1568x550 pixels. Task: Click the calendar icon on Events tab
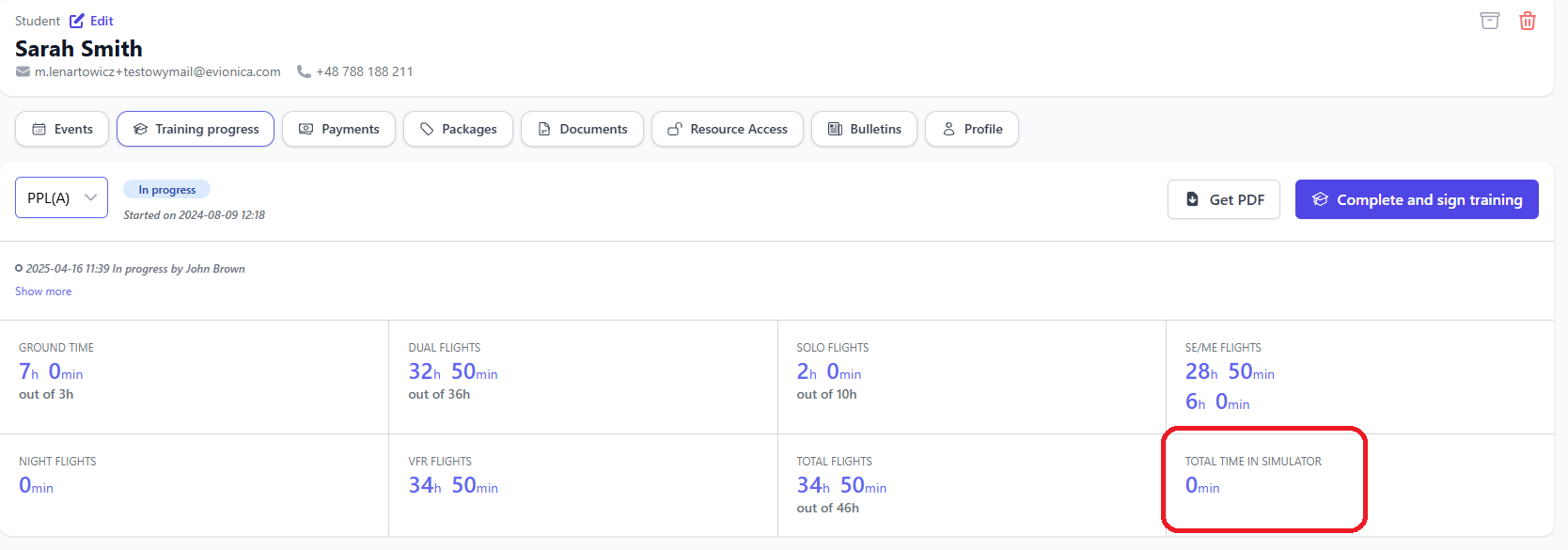coord(39,130)
